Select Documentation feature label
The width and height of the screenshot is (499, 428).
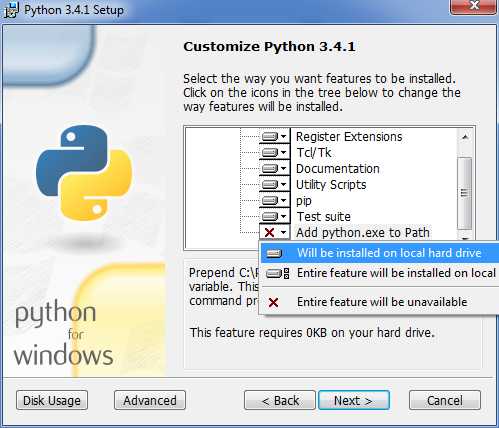pyautogui.click(x=338, y=169)
